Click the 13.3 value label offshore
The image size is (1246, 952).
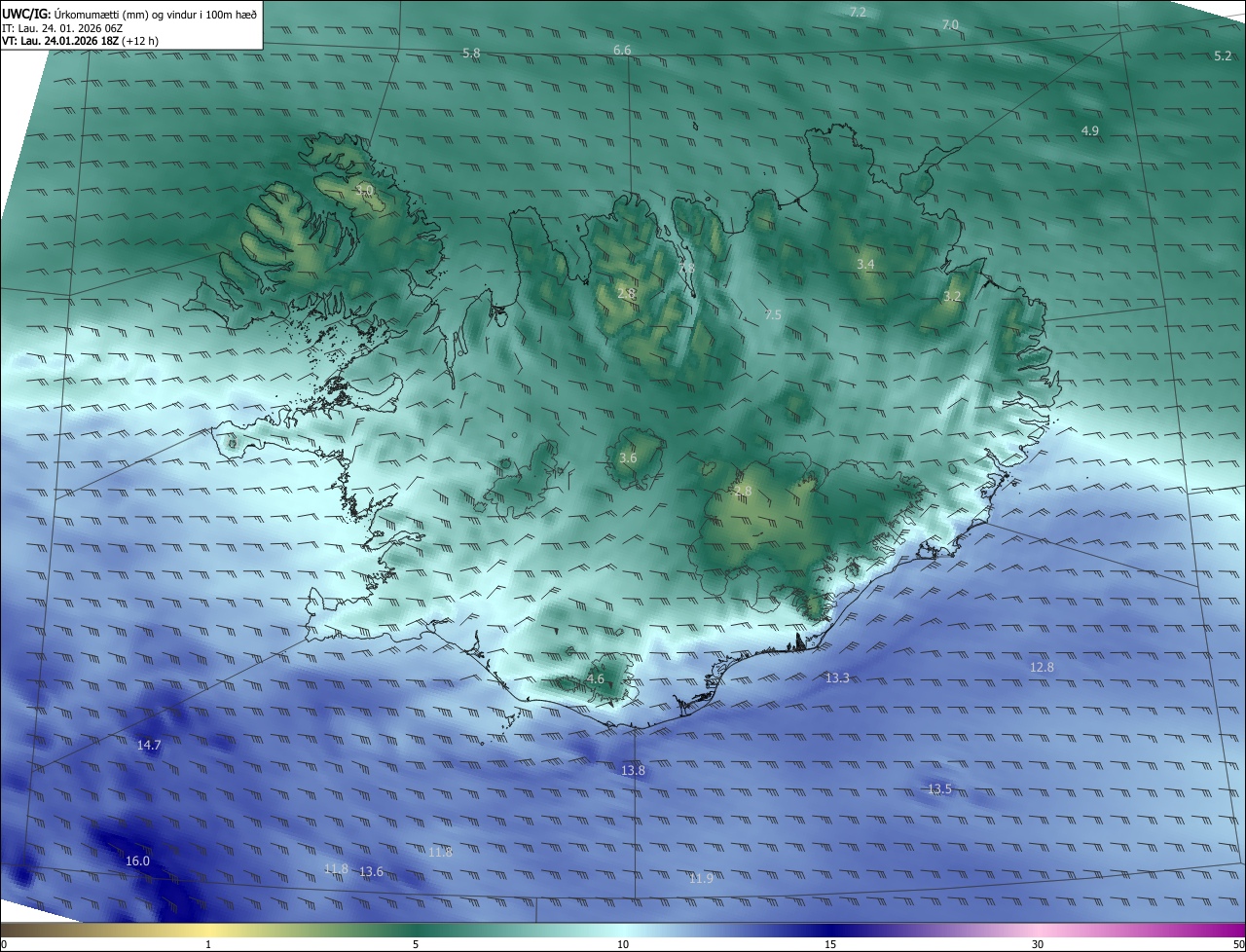[837, 677]
